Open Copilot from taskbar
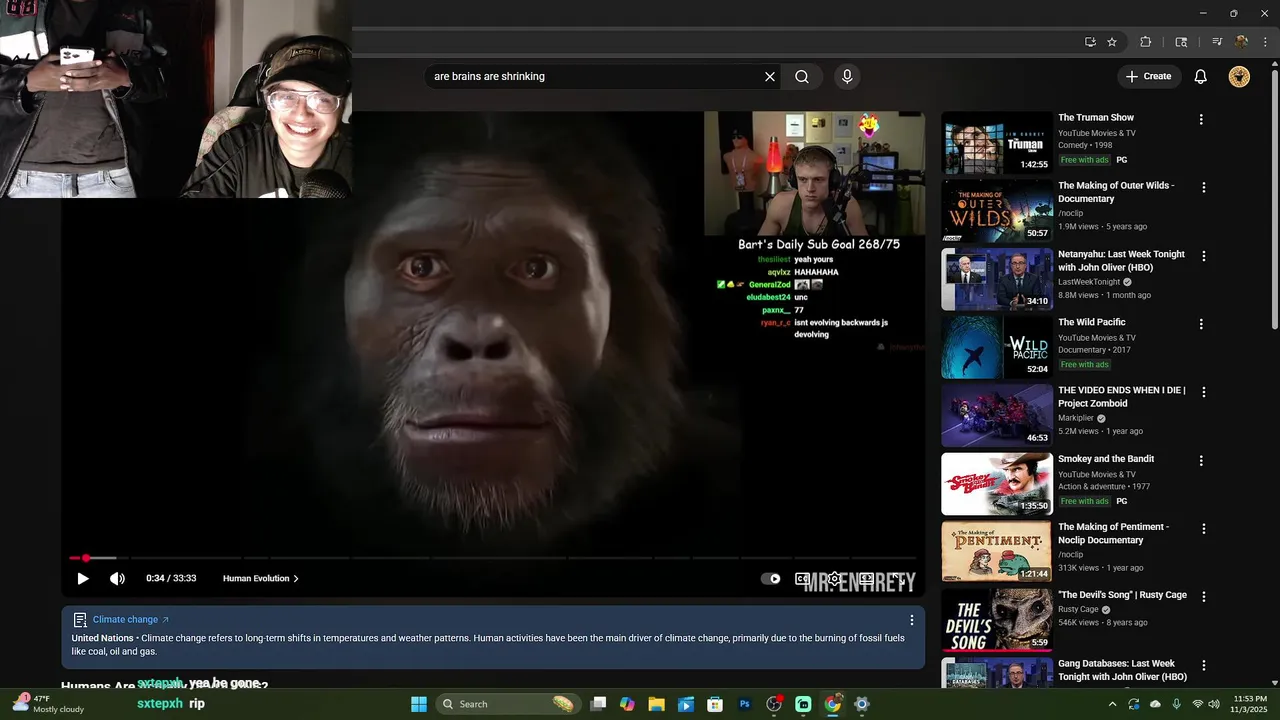Screen dimensions: 1280x720 (x=627, y=704)
